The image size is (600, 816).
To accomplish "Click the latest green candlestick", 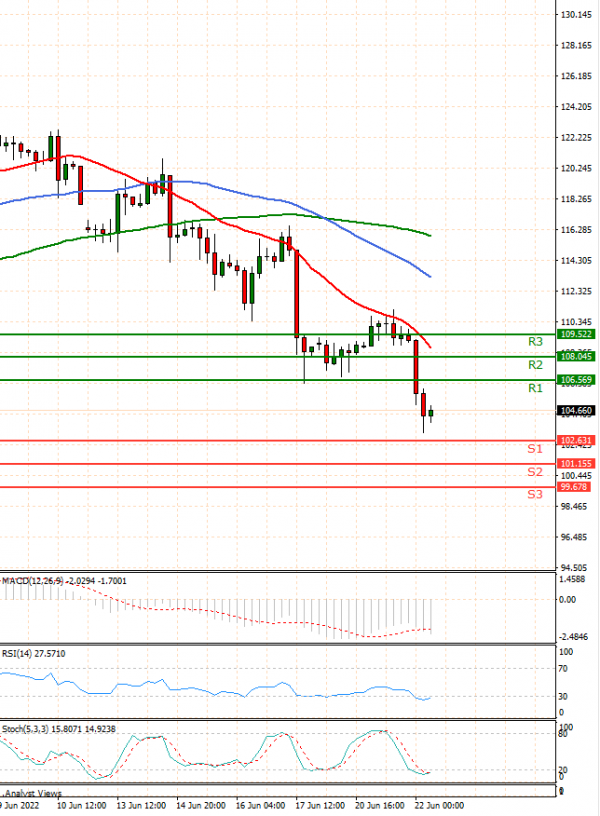I will tap(431, 413).
